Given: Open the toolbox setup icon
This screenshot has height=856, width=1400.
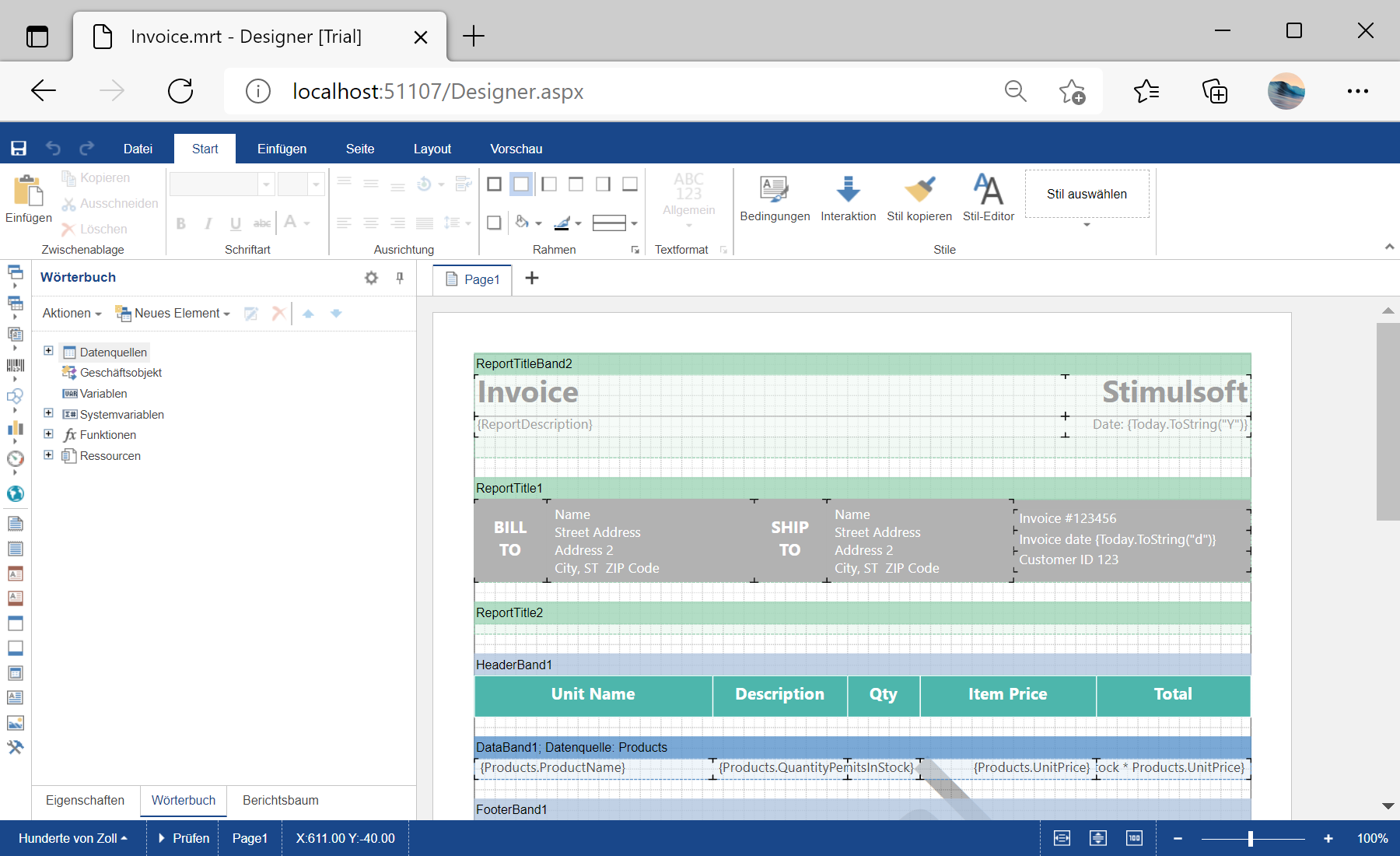Looking at the screenshot, I should [x=15, y=748].
